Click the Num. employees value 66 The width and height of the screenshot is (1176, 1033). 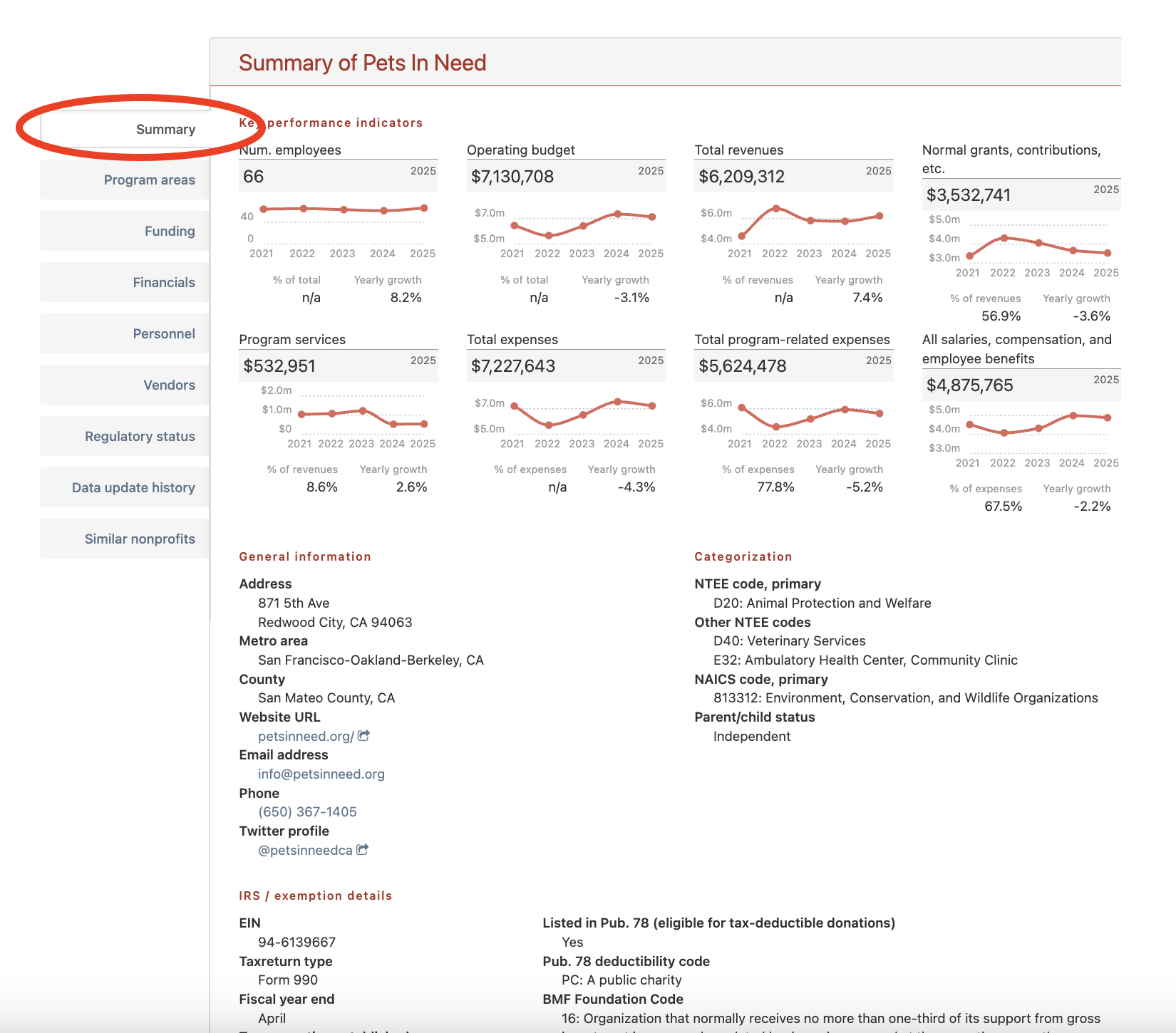[x=254, y=177]
